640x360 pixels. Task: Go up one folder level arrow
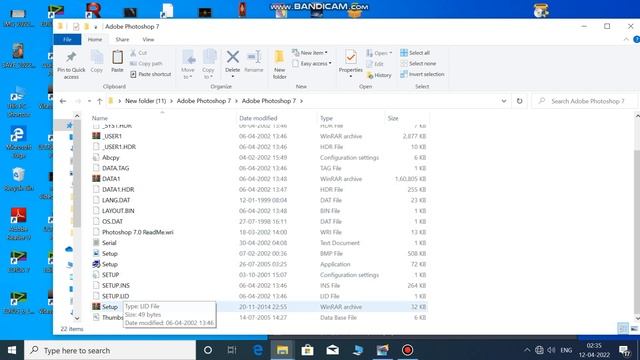(x=100, y=101)
